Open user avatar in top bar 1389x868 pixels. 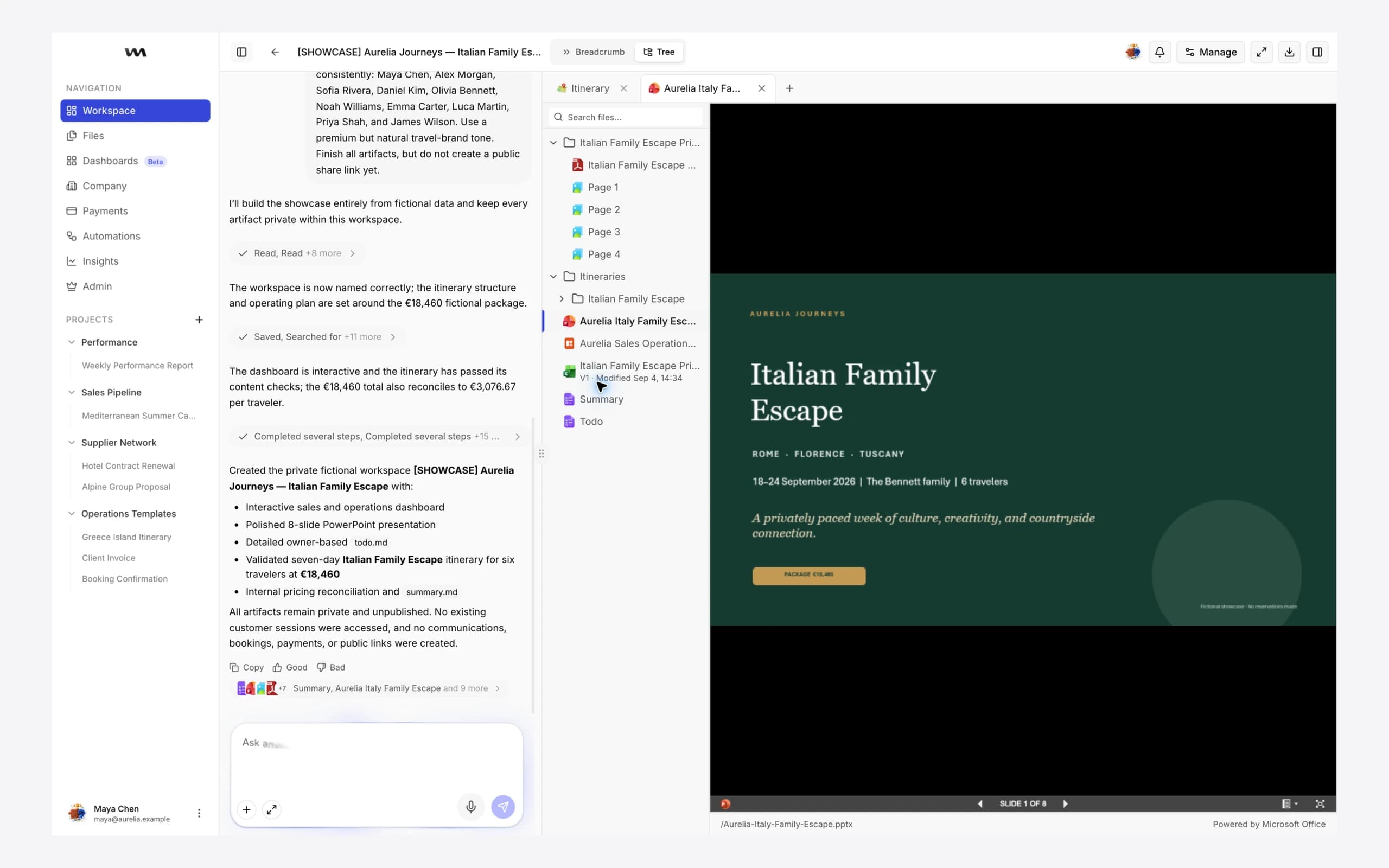pos(1132,52)
